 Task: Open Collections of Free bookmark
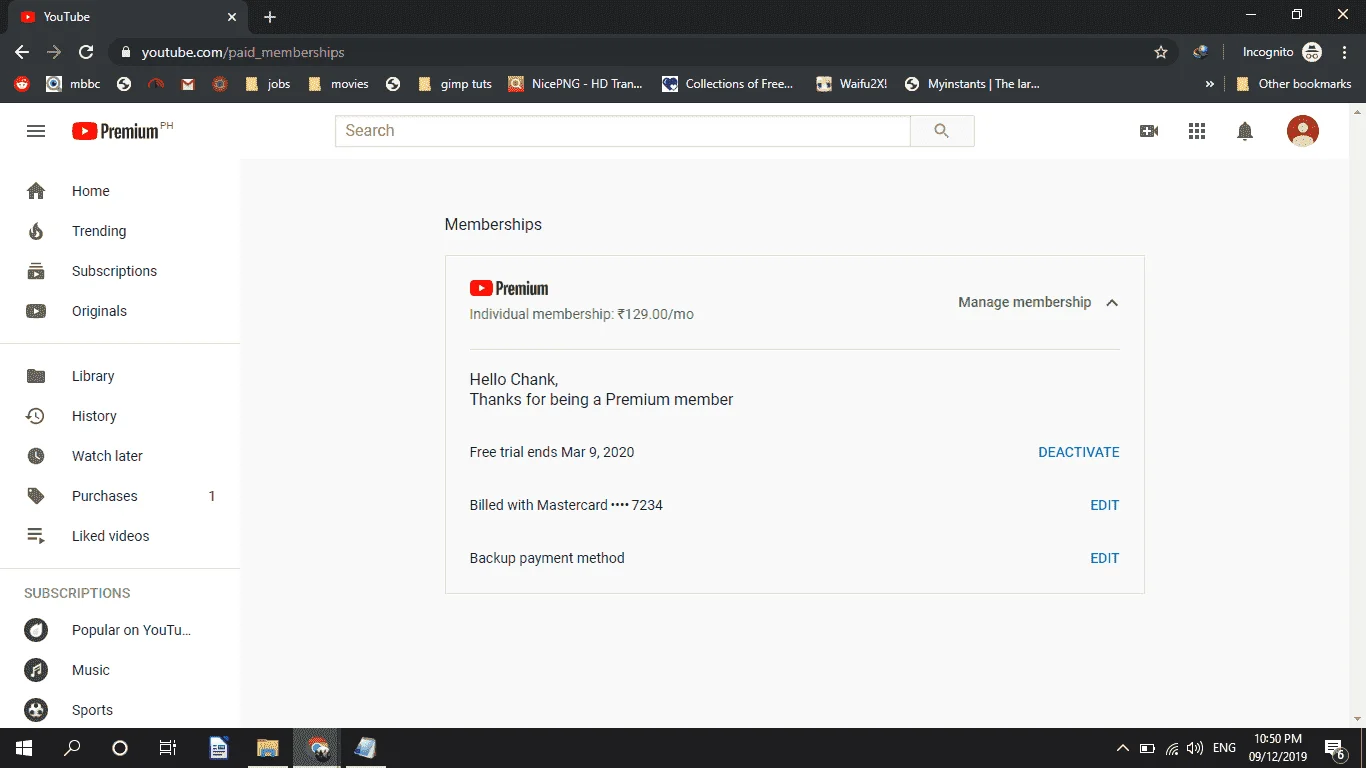pyautogui.click(x=728, y=84)
